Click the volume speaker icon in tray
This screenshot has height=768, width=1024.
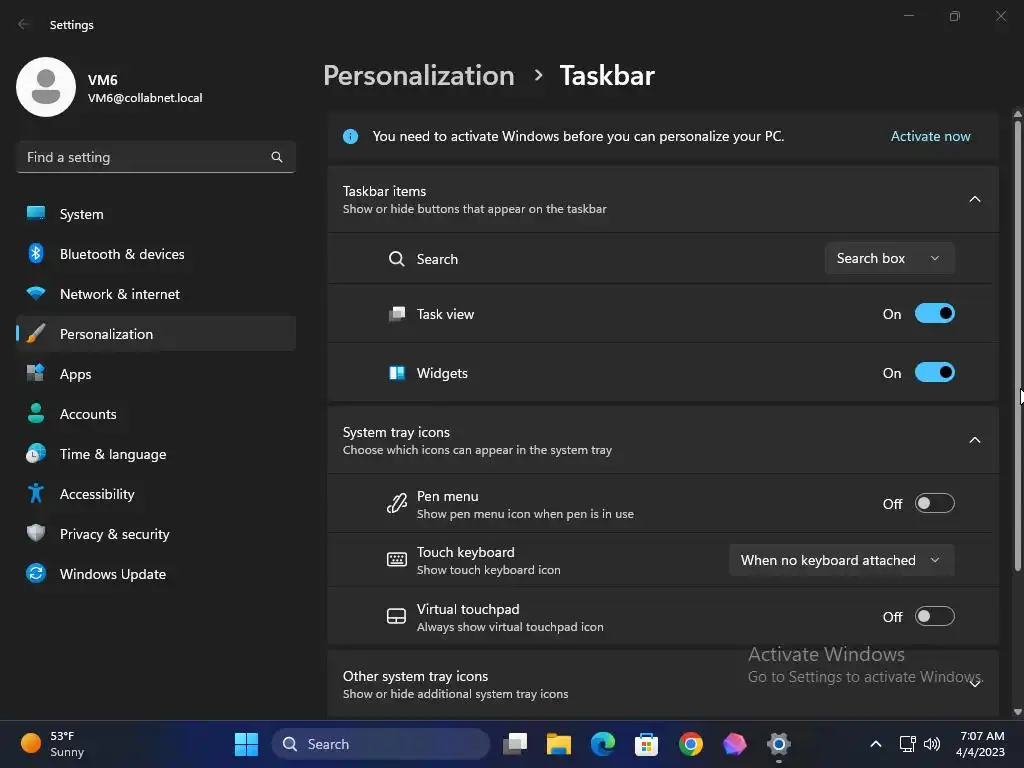pyautogui.click(x=932, y=744)
